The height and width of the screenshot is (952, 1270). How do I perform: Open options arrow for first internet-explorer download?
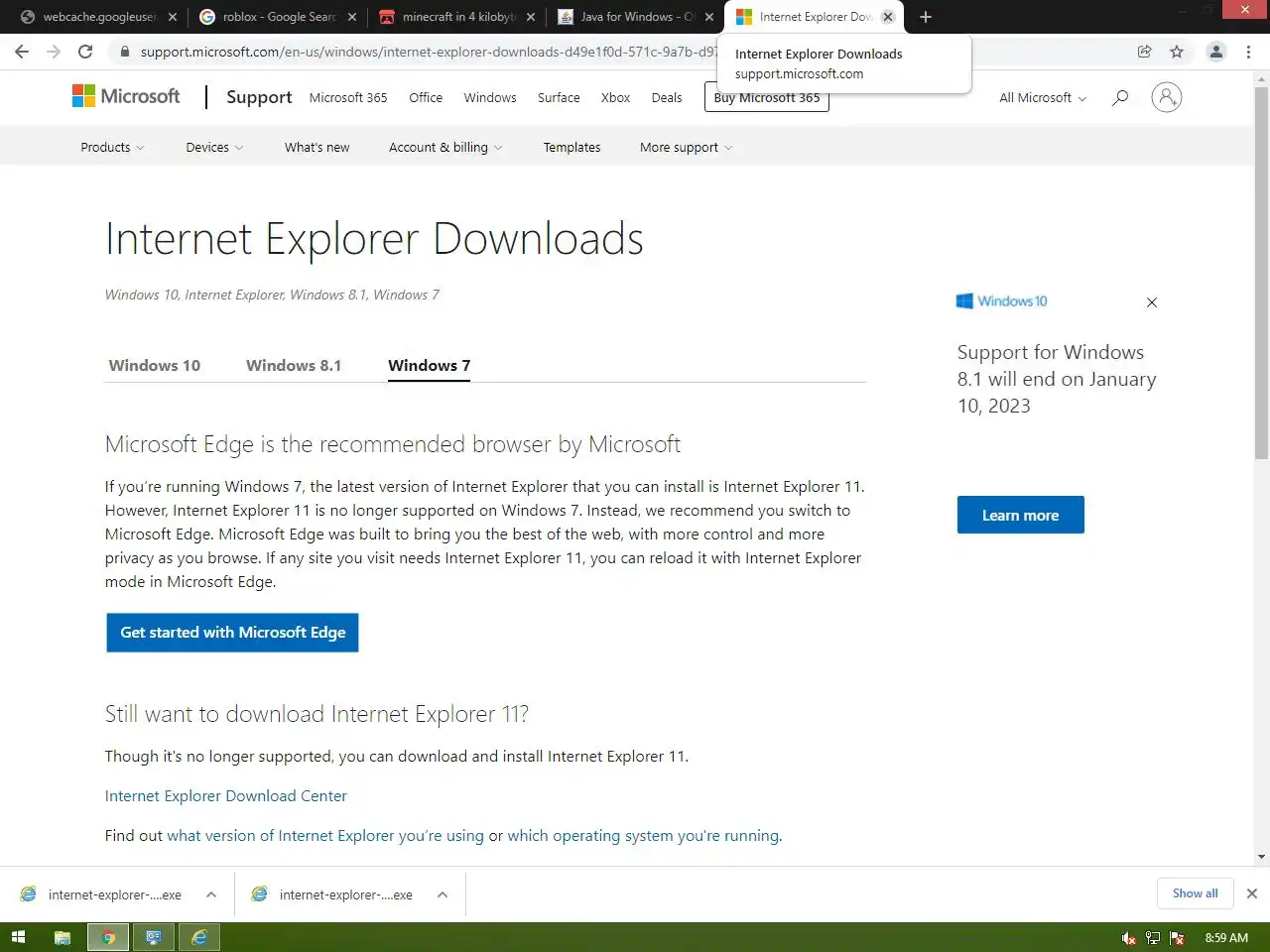coord(211,894)
